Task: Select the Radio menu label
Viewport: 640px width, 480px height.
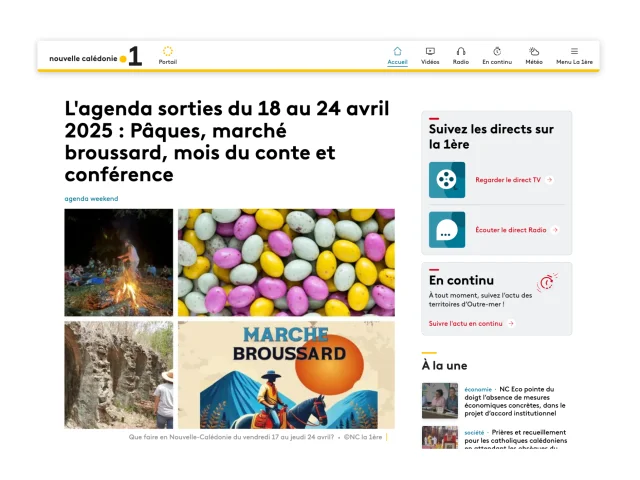Action: [461, 62]
